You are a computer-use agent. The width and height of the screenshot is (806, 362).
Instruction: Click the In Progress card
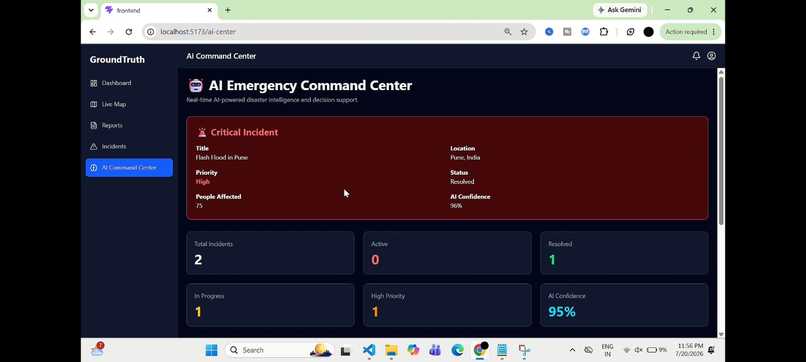point(270,304)
